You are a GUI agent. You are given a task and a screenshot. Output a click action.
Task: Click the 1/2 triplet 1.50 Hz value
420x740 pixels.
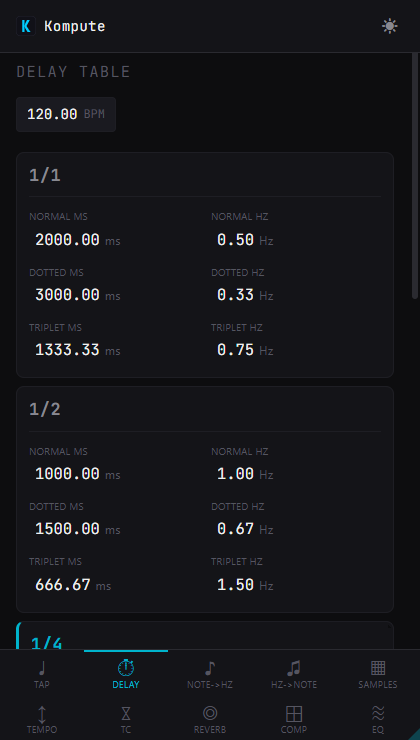(x=235, y=585)
